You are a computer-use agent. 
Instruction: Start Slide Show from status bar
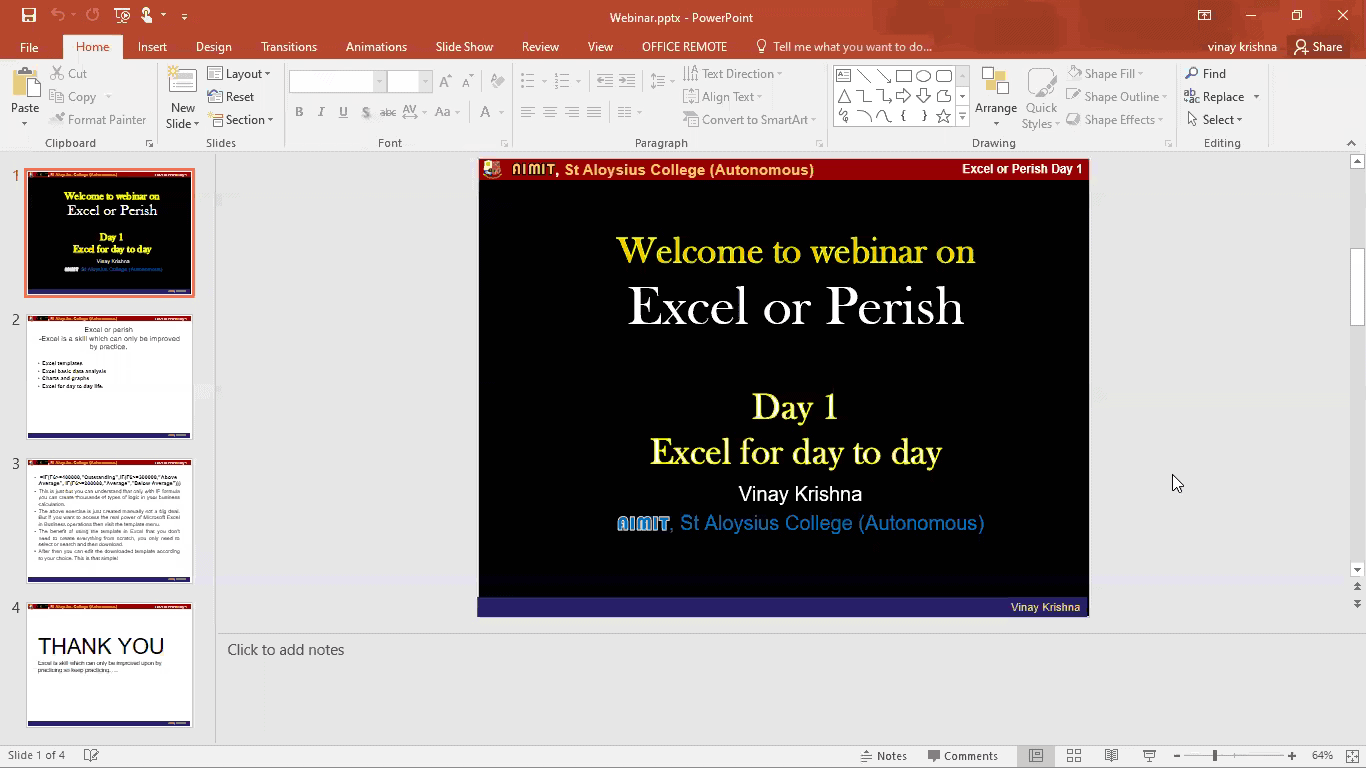1149,756
